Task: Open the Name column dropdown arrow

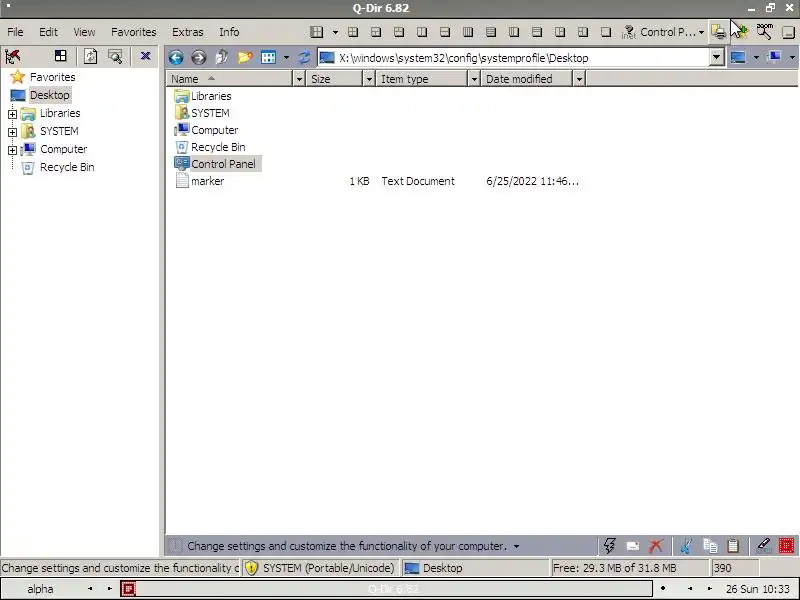Action: (x=299, y=79)
